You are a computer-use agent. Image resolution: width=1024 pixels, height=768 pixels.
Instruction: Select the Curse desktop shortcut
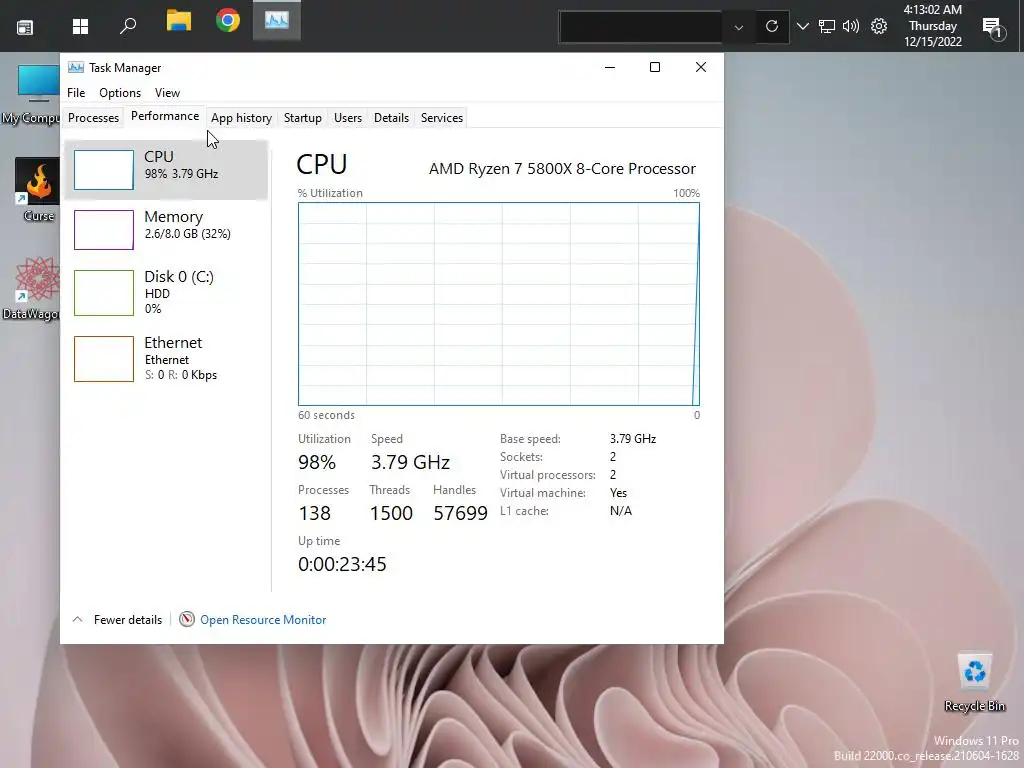[38, 190]
